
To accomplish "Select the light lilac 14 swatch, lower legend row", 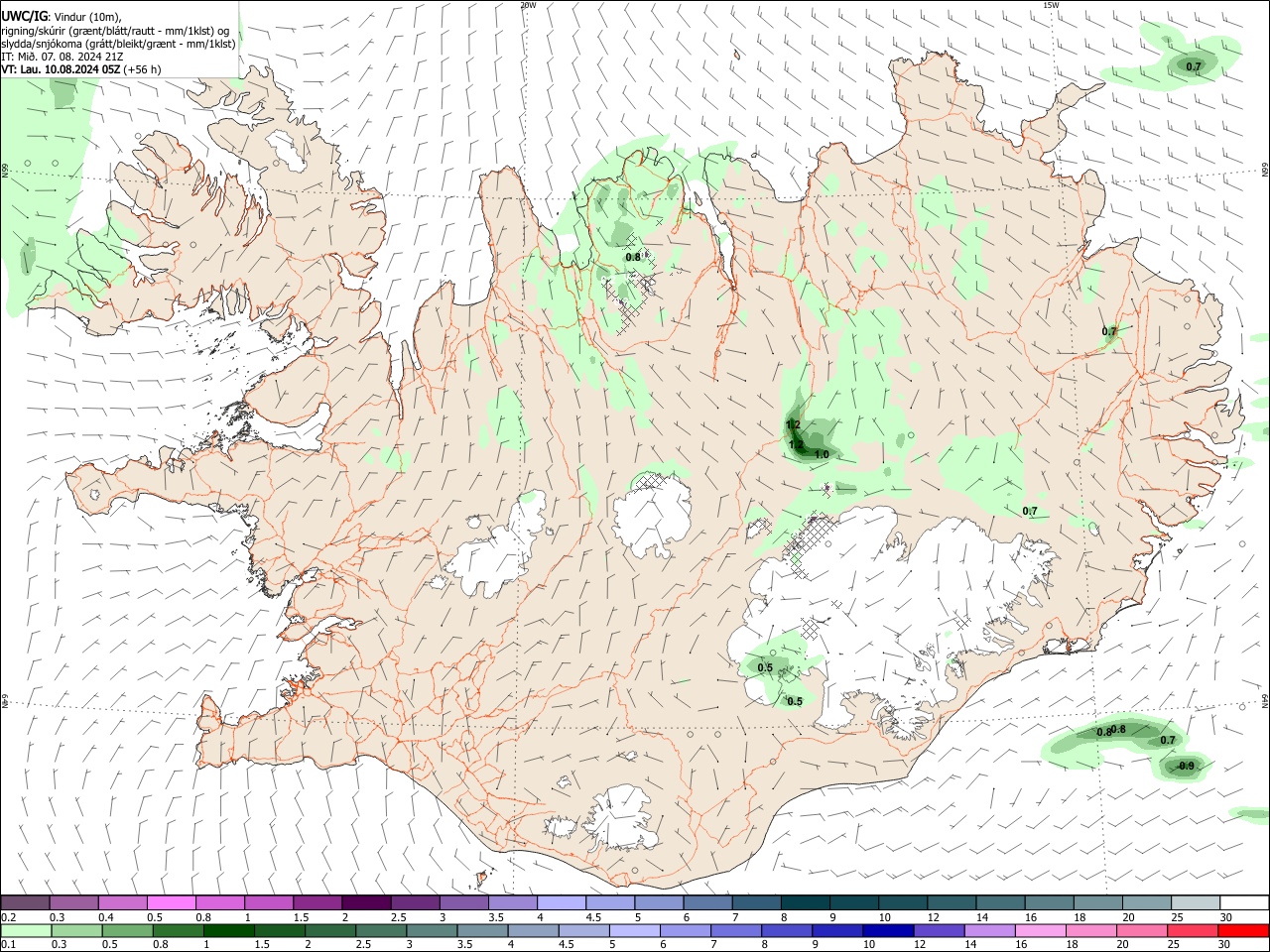I will coord(988,931).
